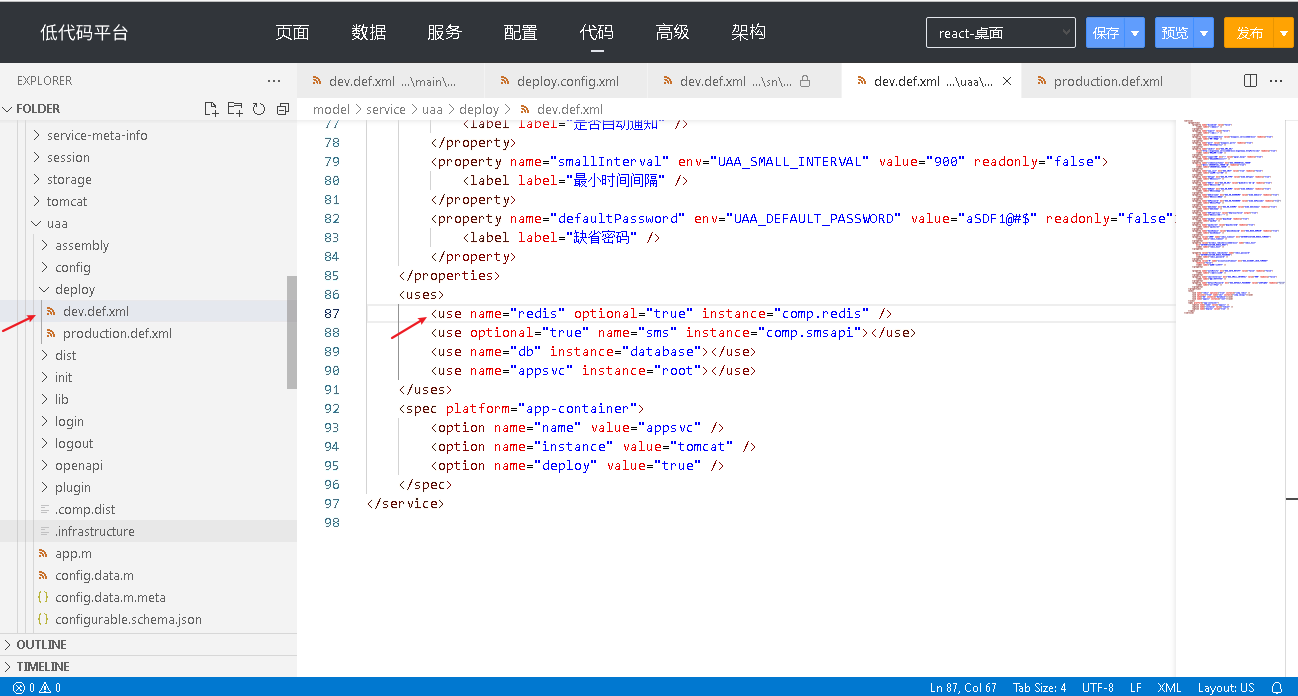Split the editor right
Screen dimensions: 1298x696
pos(1250,81)
